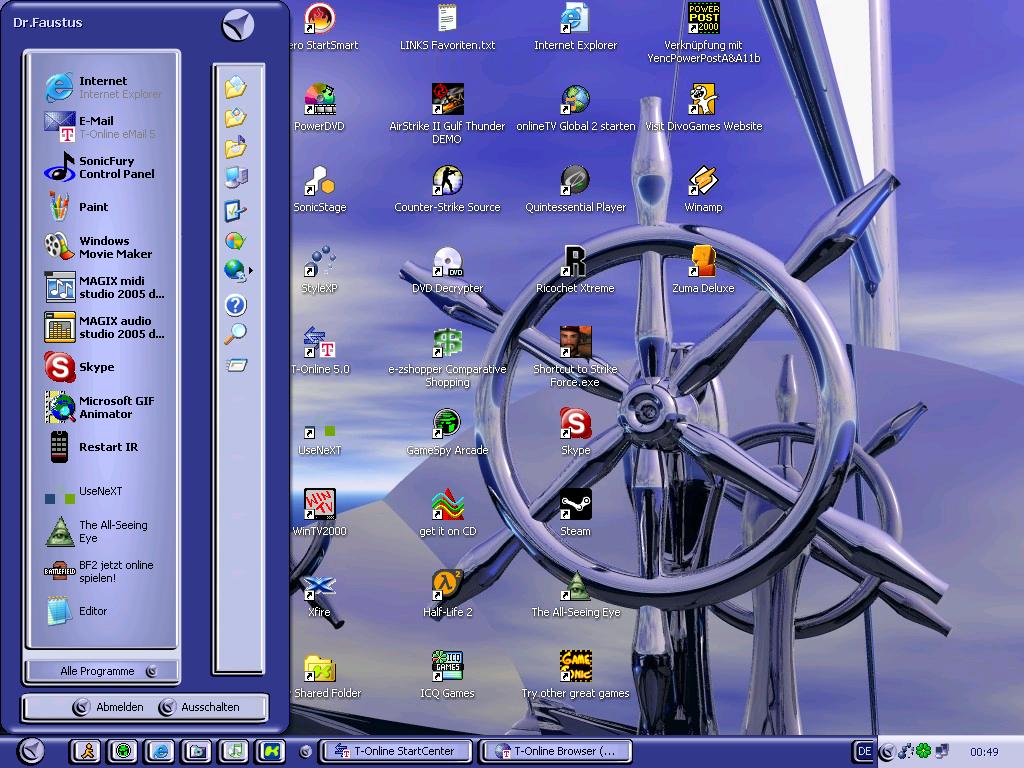
Task: Open MAGIX midi studio 2005 entry
Action: pyautogui.click(x=104, y=287)
